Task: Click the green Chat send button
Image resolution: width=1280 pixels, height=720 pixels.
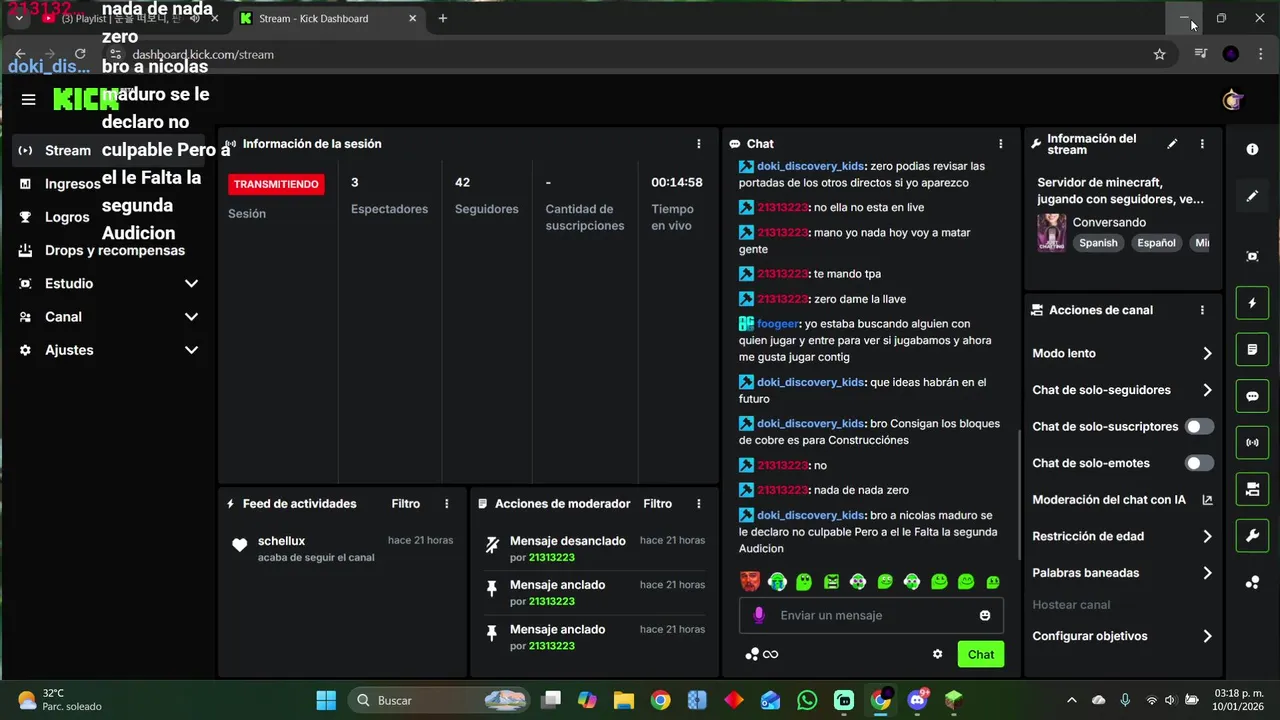Action: point(980,654)
